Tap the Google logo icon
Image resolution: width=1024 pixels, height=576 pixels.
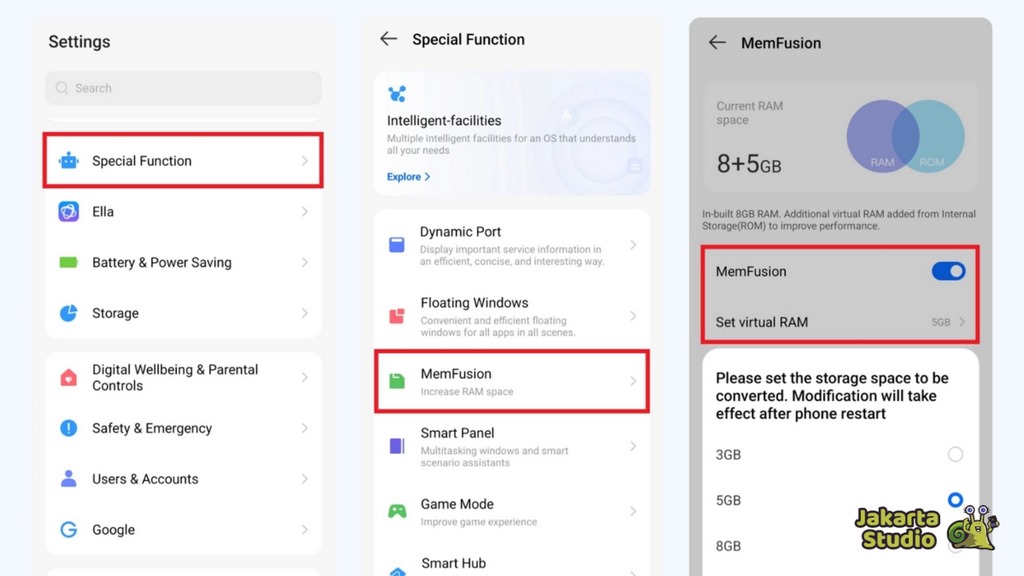tap(68, 530)
